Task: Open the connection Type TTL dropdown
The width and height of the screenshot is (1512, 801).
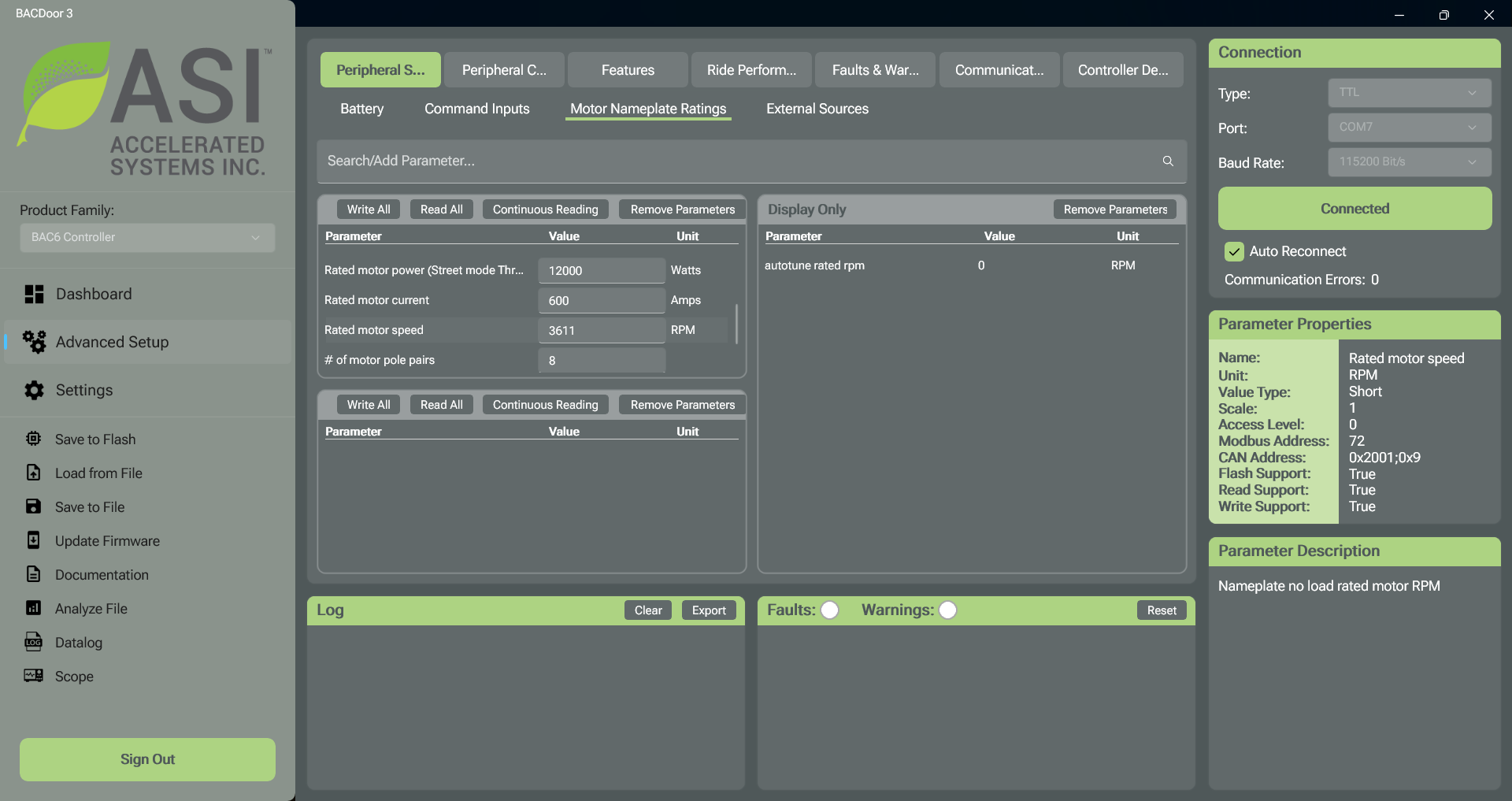Action: pyautogui.click(x=1409, y=93)
